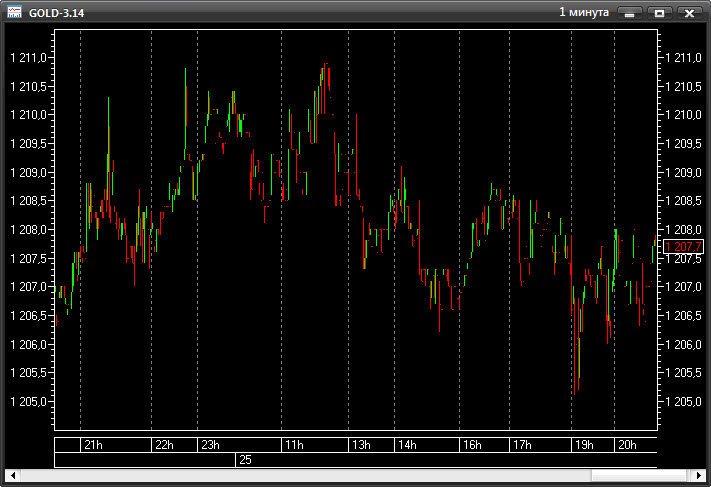Close the GOLD-3.14 chart window
The height and width of the screenshot is (487, 711).
[689, 13]
